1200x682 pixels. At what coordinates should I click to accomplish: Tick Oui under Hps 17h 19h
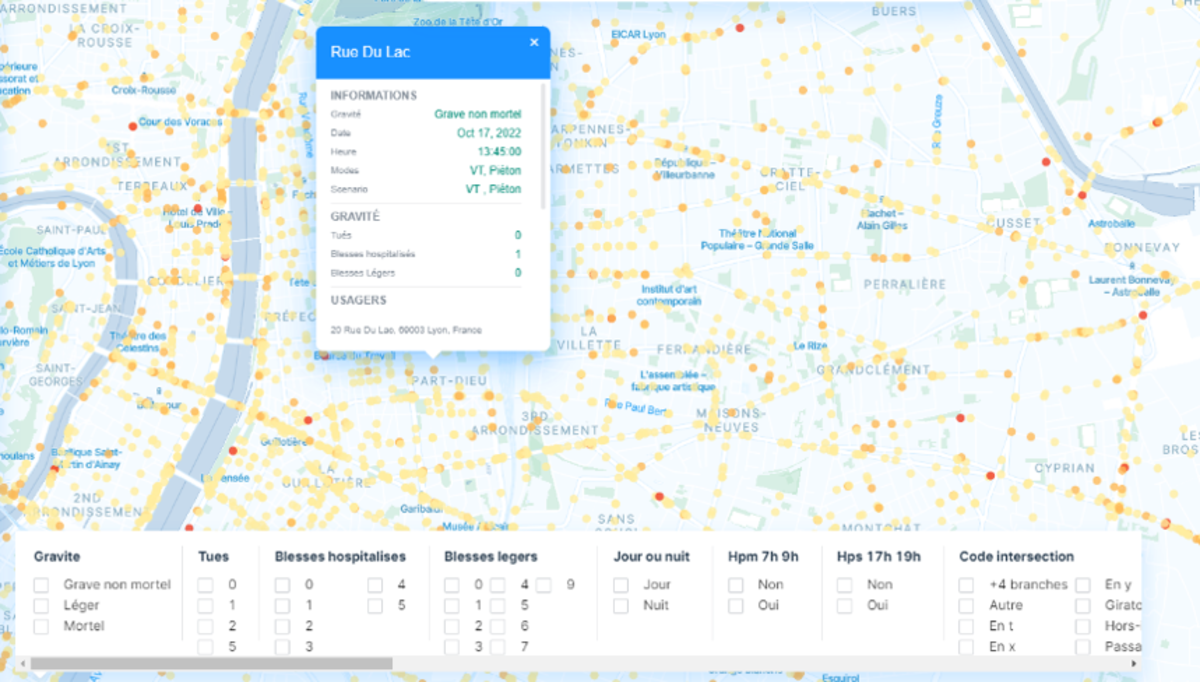pyautogui.click(x=845, y=606)
